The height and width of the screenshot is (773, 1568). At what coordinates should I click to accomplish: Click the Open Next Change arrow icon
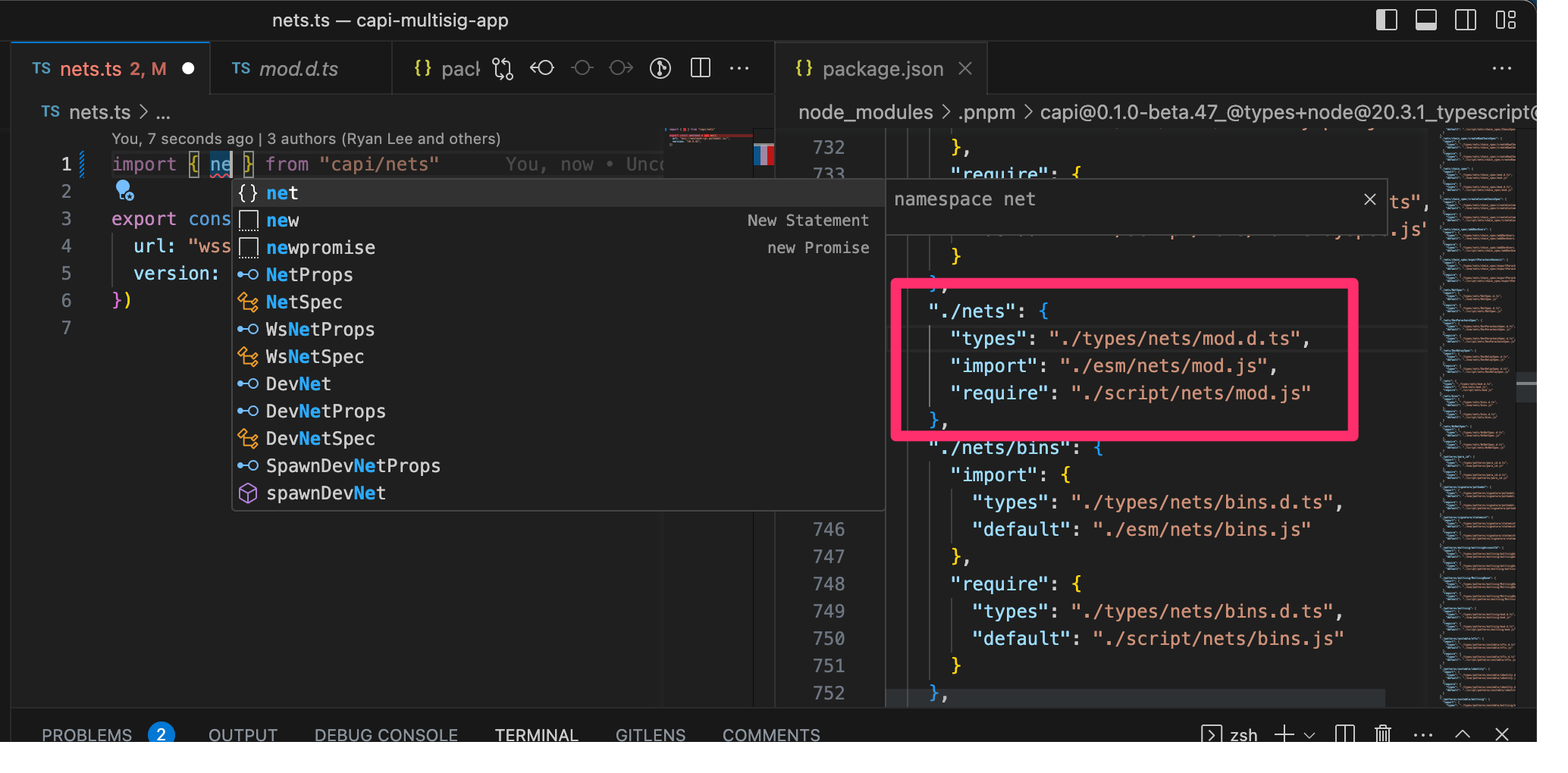[x=620, y=68]
